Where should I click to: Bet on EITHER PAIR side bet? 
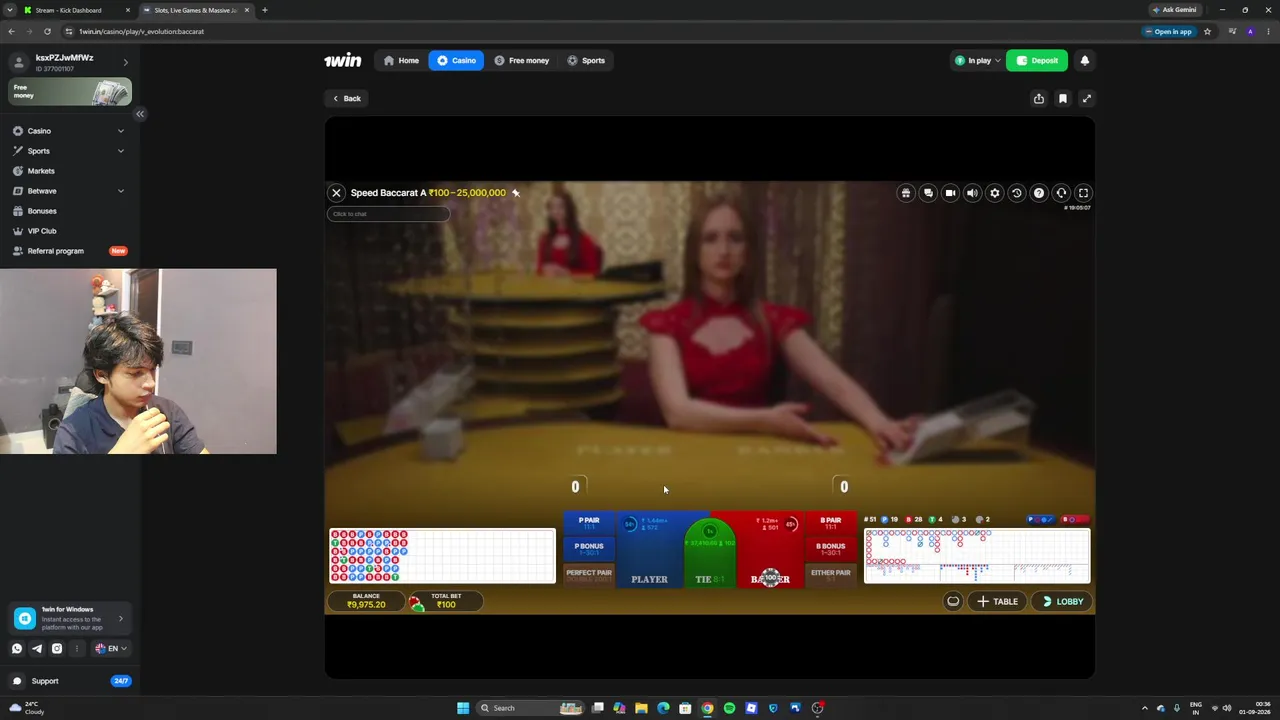(x=831, y=574)
